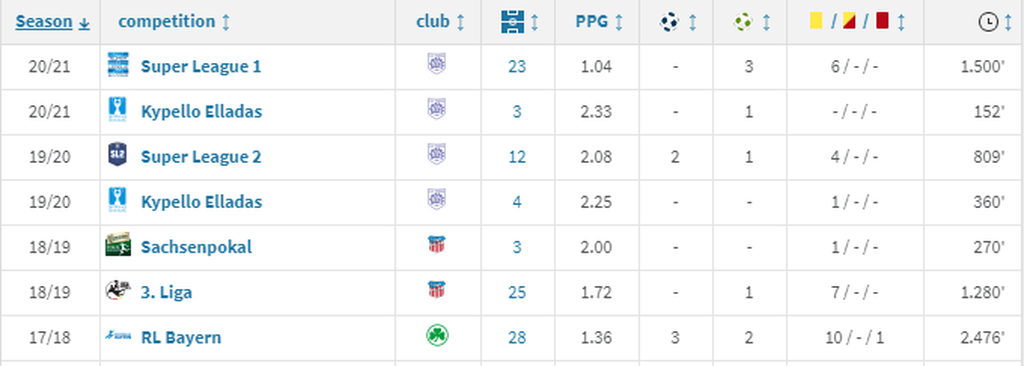
Task: Open the 25 appearances link for 3. Liga
Action: (x=517, y=291)
